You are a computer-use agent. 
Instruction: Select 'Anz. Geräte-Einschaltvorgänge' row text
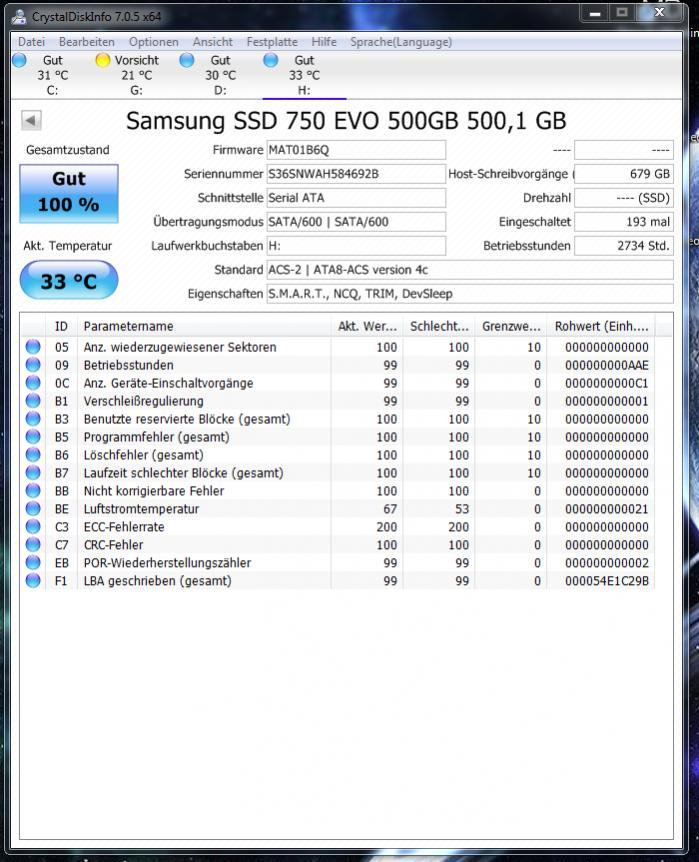[168, 383]
